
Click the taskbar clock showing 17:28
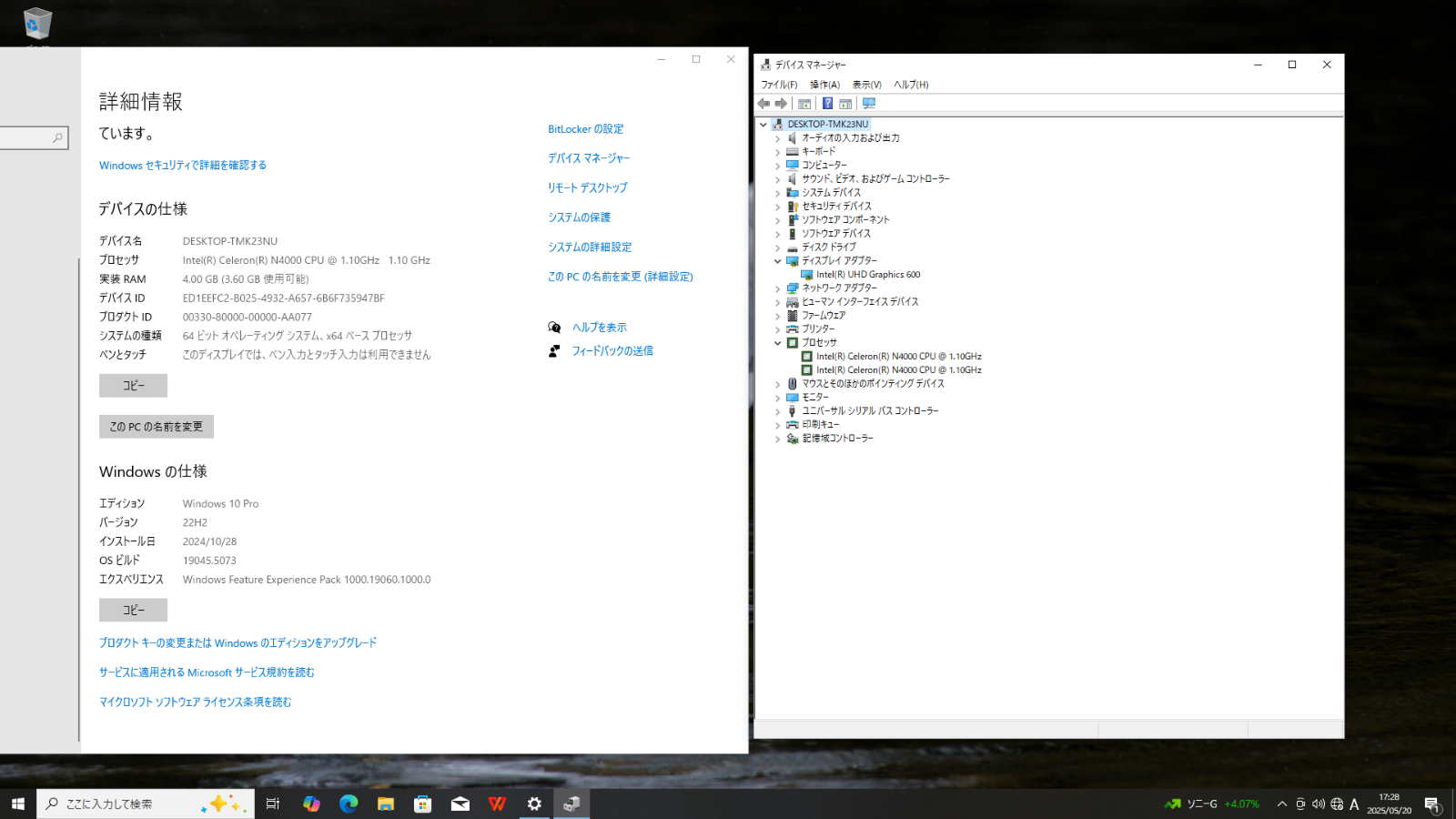[x=1389, y=804]
